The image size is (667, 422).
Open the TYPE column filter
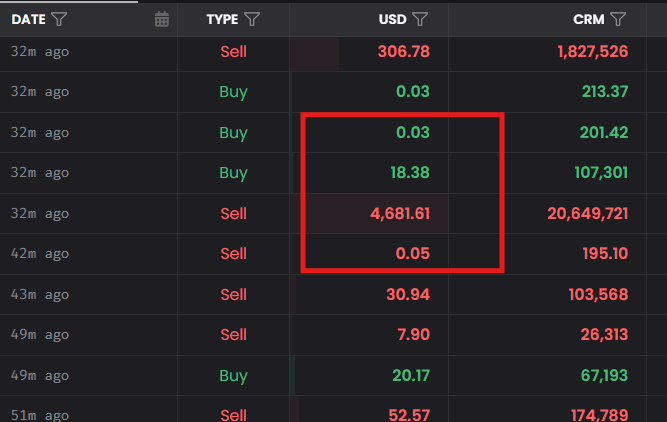252,19
